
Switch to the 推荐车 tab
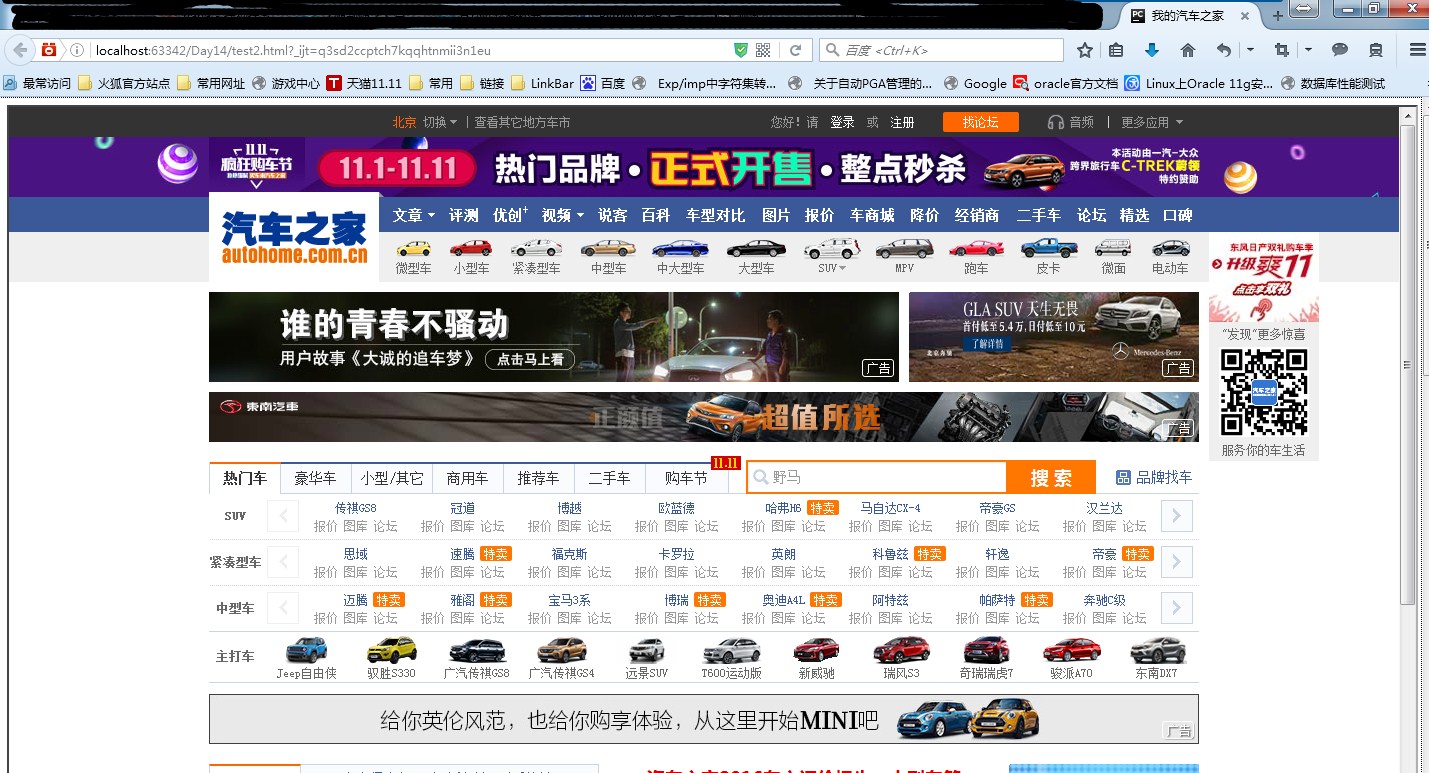pyautogui.click(x=538, y=478)
